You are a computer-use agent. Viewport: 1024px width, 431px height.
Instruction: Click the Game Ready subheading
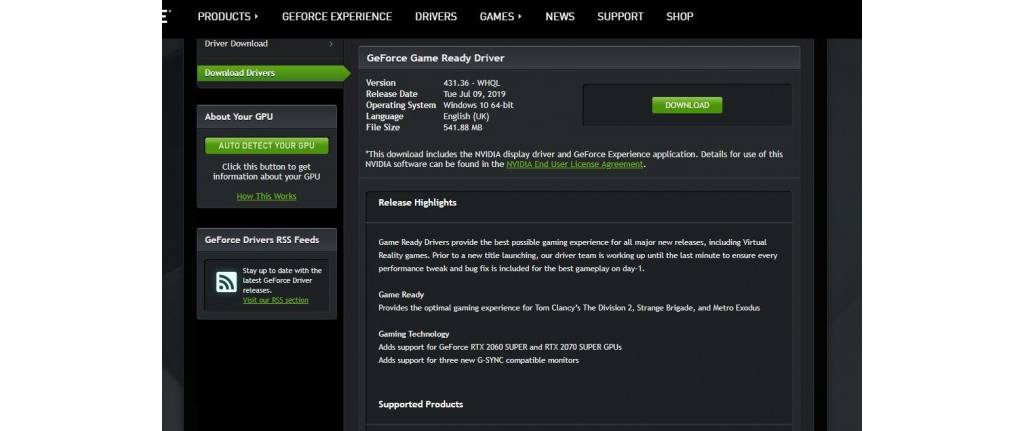click(x=401, y=295)
